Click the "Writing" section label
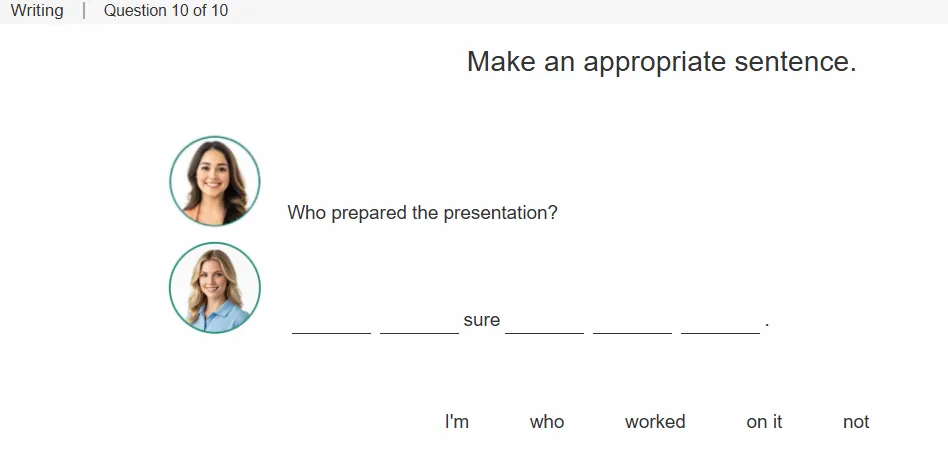Screen dimensions: 948x468 point(37,10)
